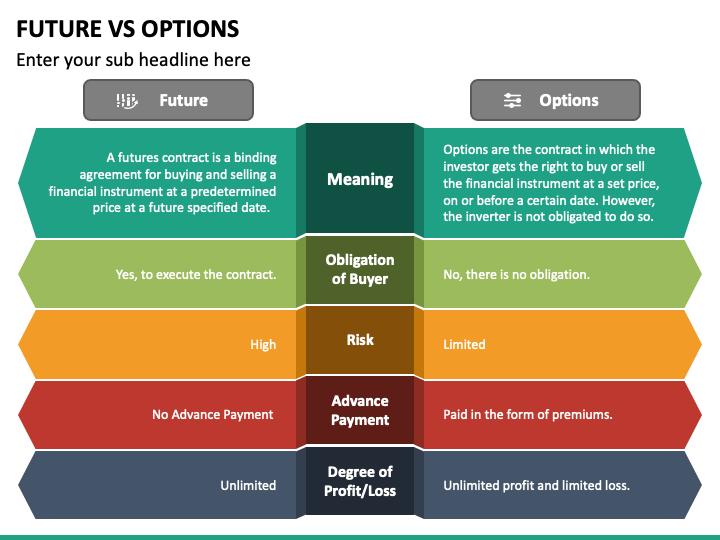Click the FUTURE VS OPTIONS title
Image resolution: width=720 pixels, height=540 pixels.
click(x=128, y=28)
